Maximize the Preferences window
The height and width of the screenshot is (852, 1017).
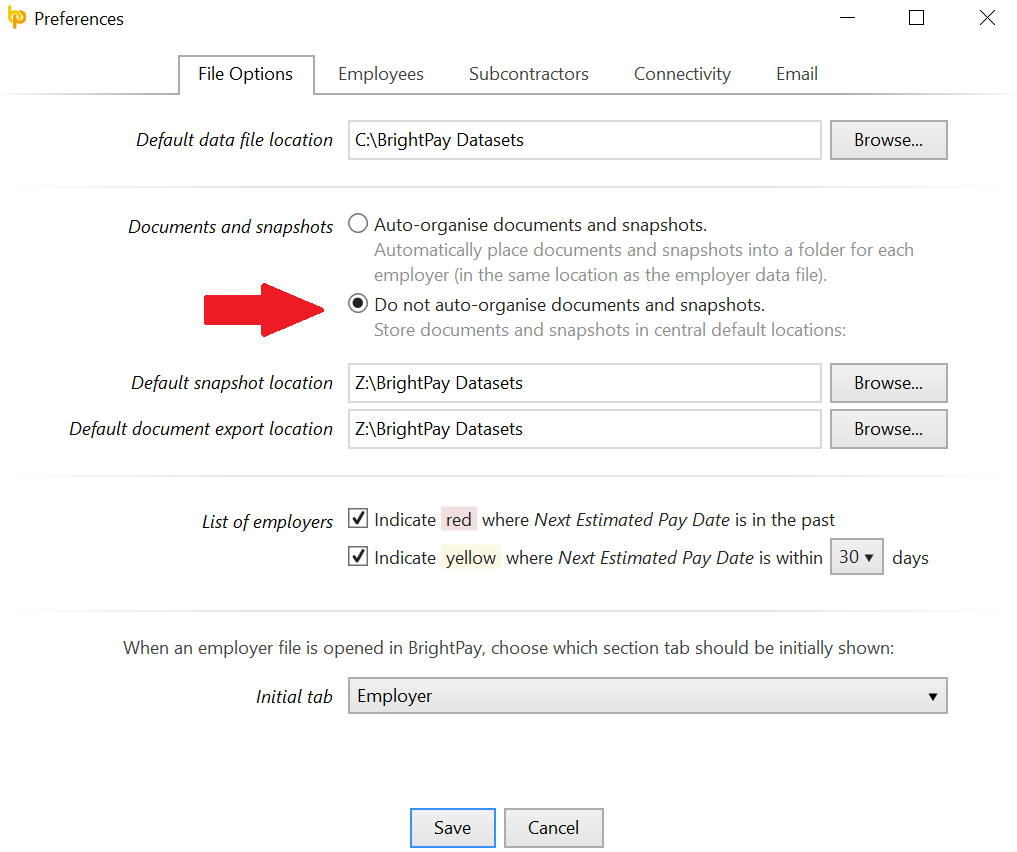click(916, 18)
